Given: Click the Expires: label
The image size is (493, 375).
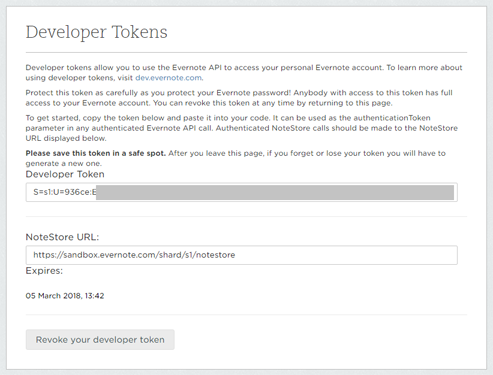Looking at the screenshot, I should point(44,271).
